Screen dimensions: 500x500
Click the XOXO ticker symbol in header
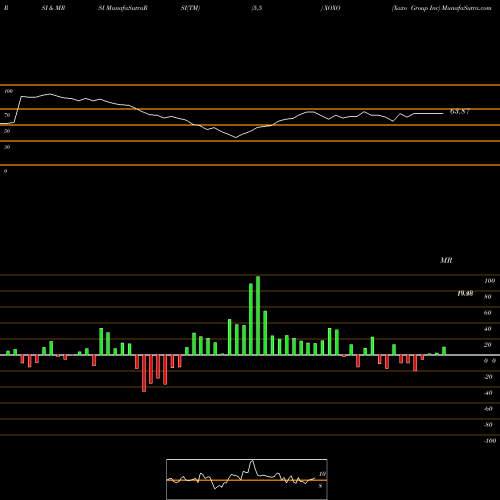331,8
